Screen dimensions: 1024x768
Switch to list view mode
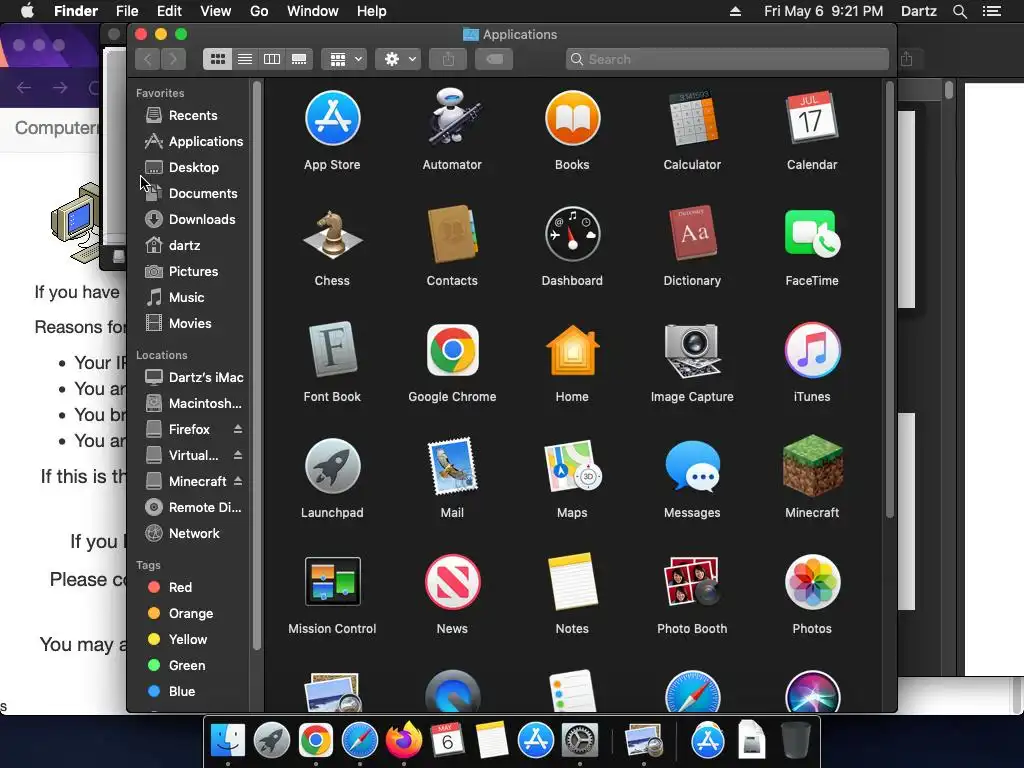pyautogui.click(x=245, y=59)
